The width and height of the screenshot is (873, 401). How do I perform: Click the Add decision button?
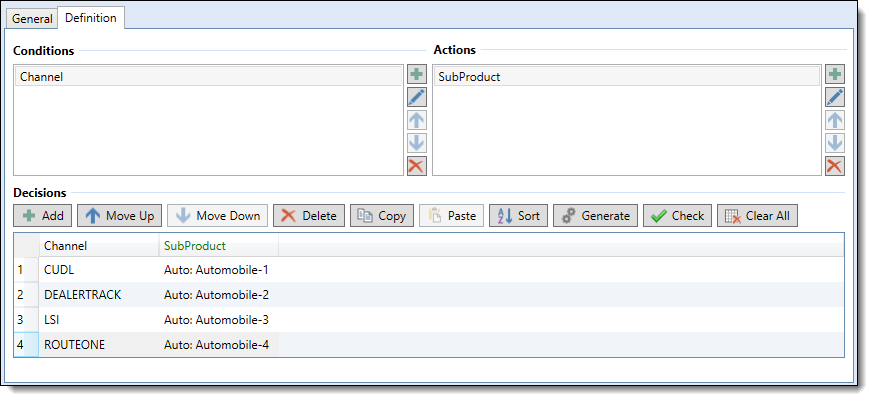coord(43,216)
